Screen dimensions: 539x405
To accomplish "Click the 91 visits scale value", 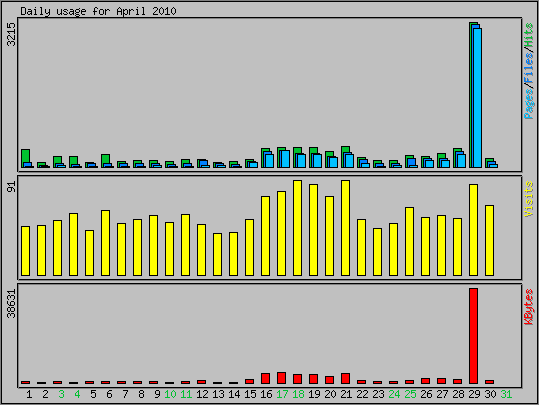I will pyautogui.click(x=11, y=187).
